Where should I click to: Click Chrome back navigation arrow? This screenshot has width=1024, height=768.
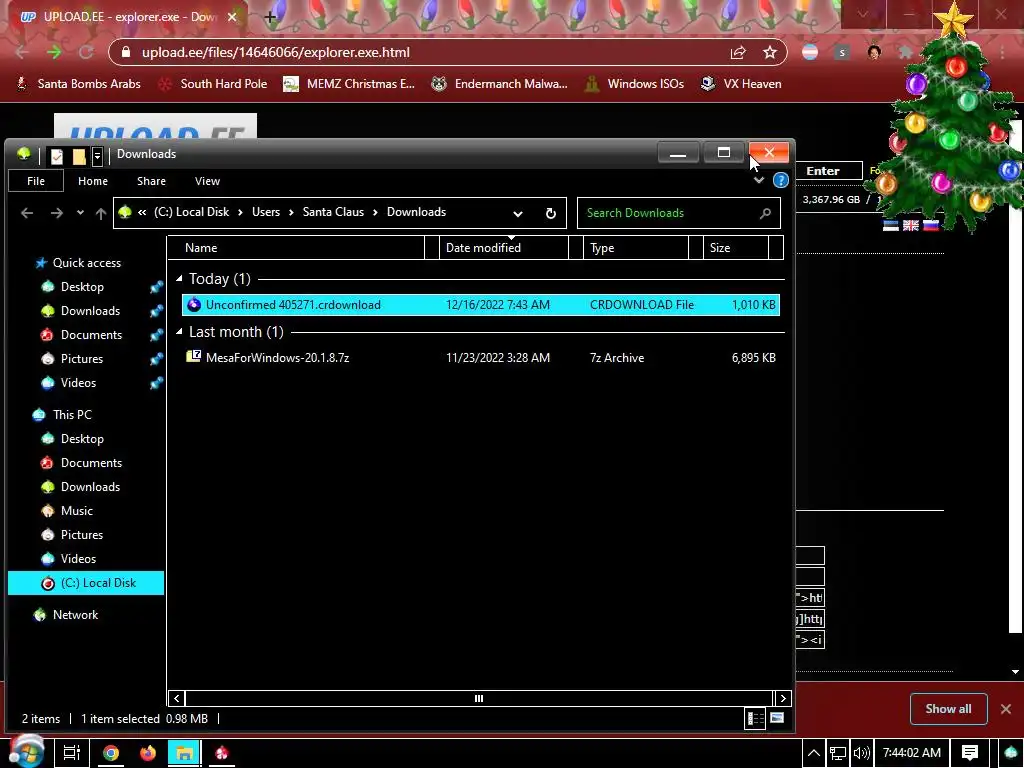pyautogui.click(x=22, y=52)
